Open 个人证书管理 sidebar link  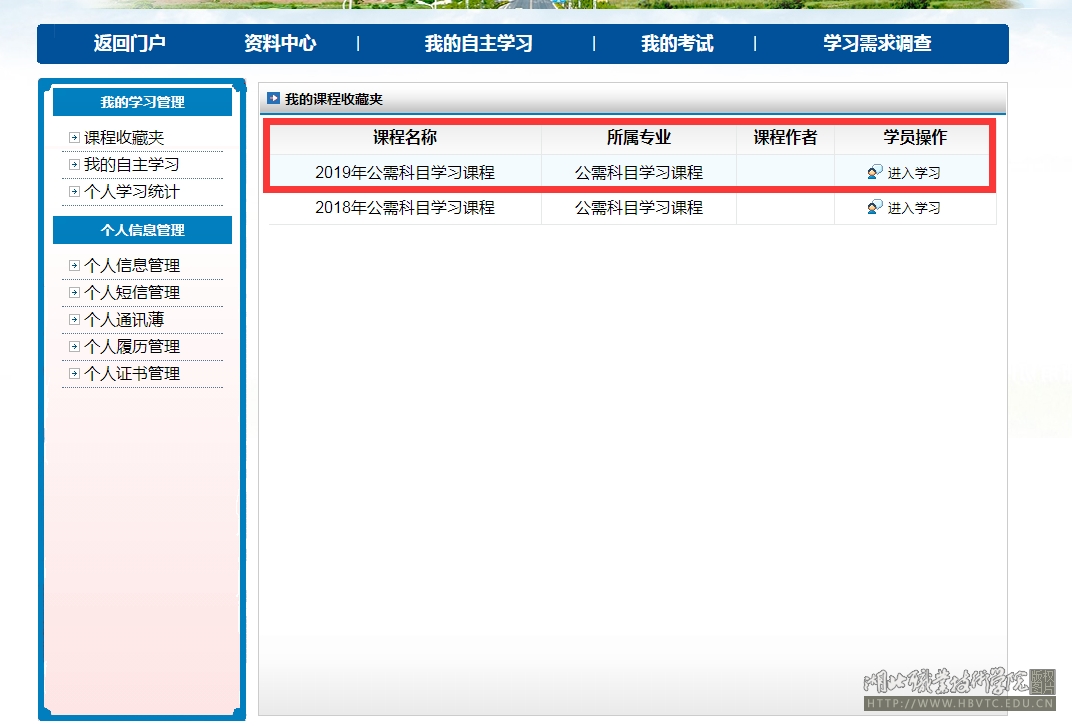point(132,374)
